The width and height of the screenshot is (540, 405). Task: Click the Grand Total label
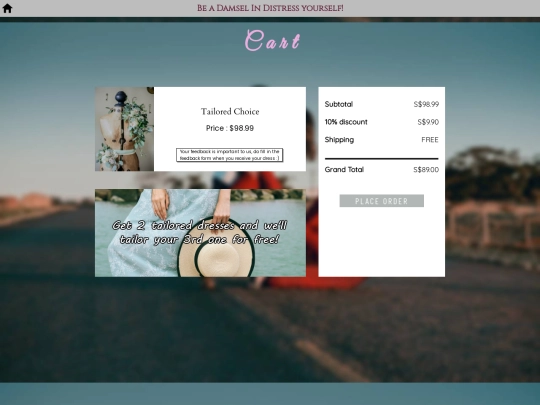tap(344, 169)
